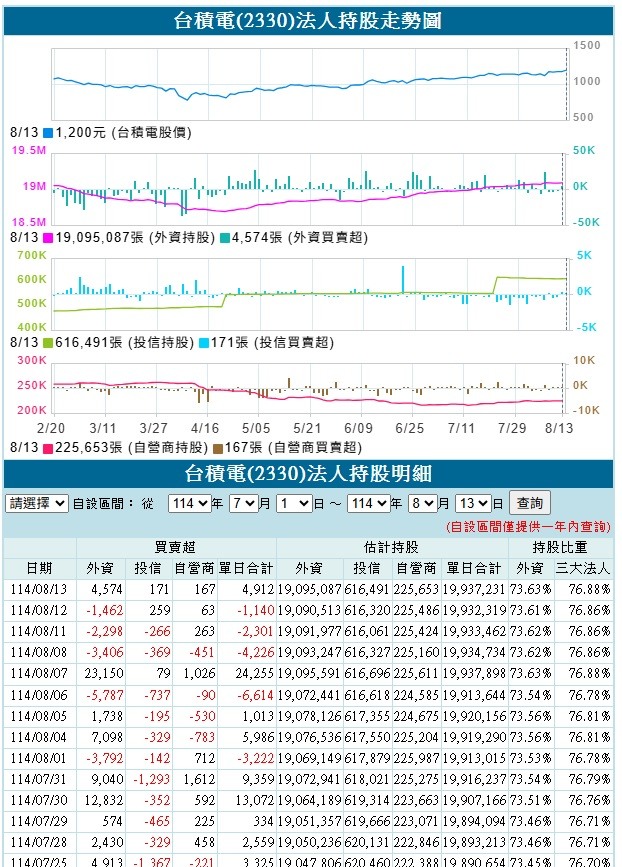The width and height of the screenshot is (622, 867).
Task: Select the 114/07/31 date cell
Action: (x=39, y=780)
